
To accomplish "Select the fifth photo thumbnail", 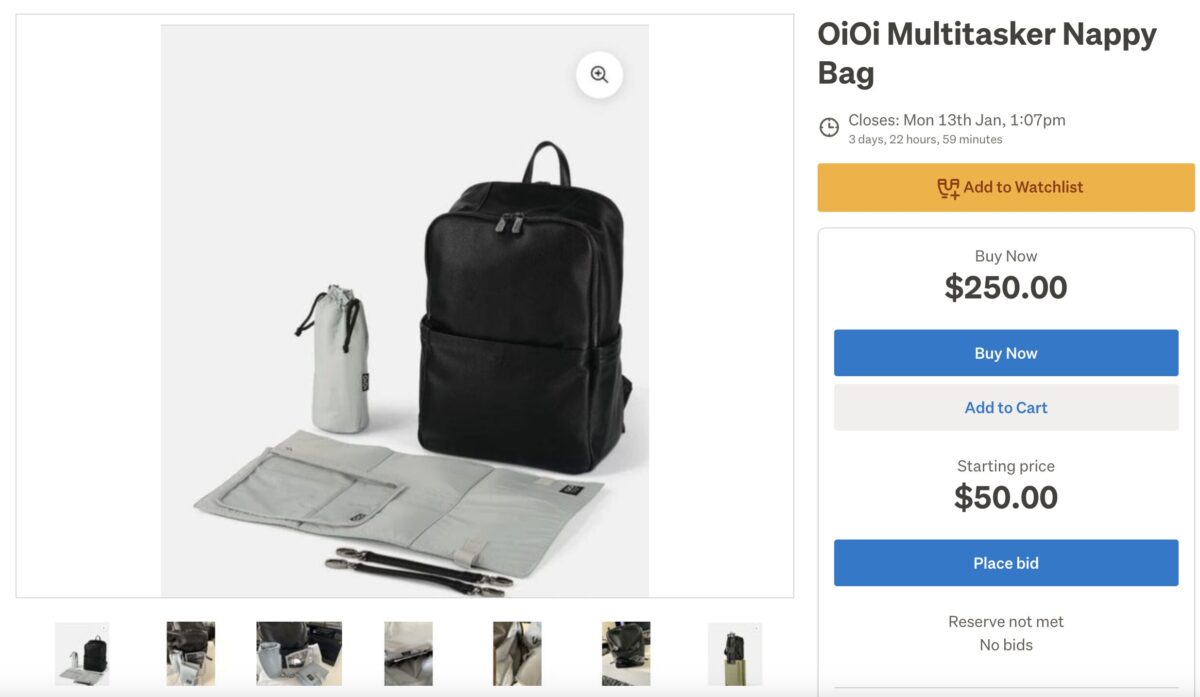I will coord(517,653).
